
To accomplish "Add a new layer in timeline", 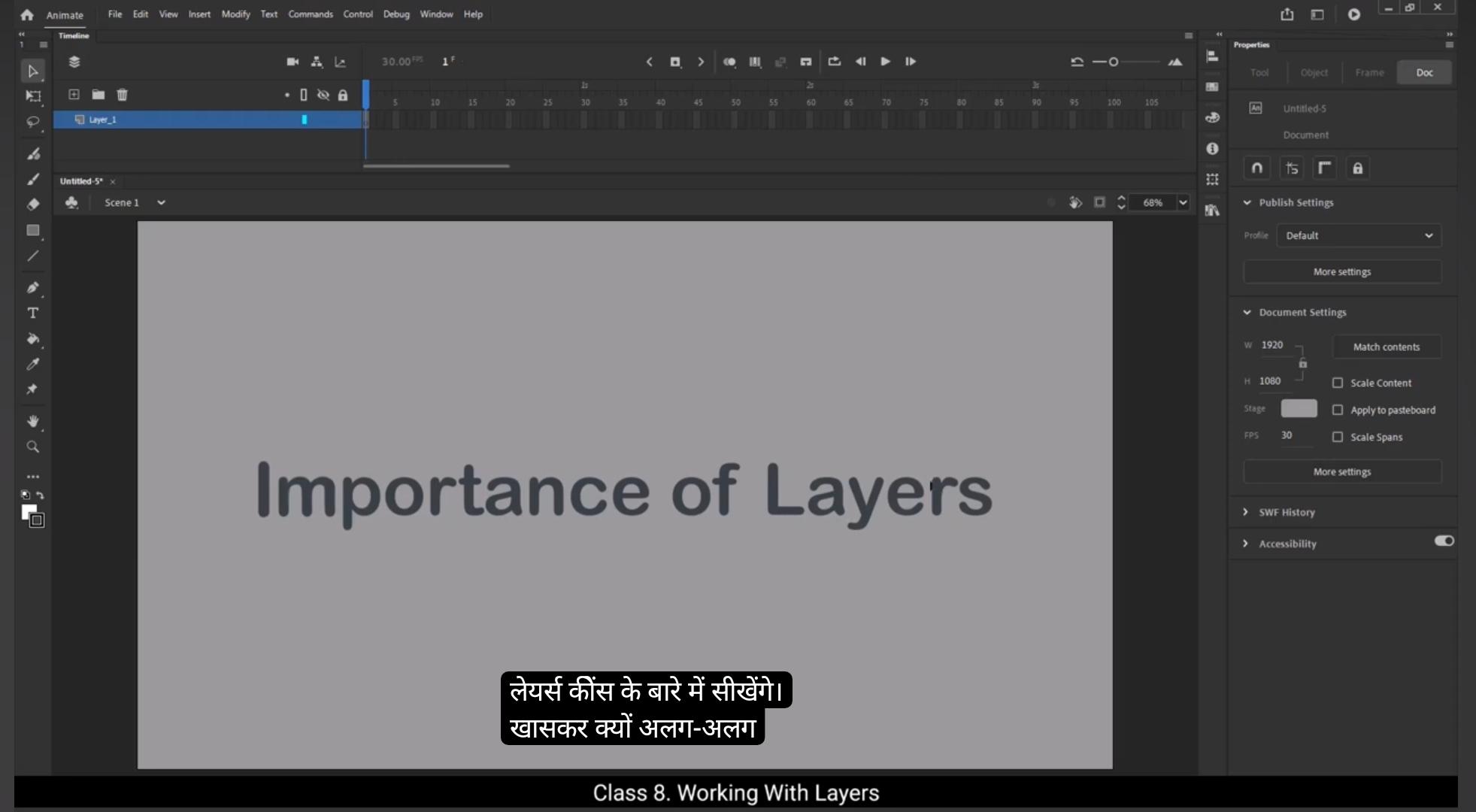I will click(74, 95).
